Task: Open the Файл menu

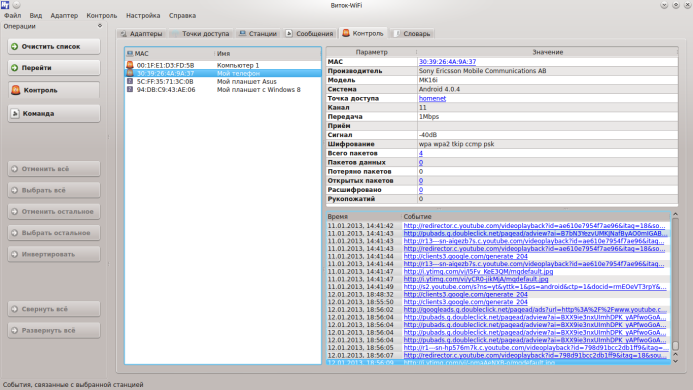Action: [12, 15]
